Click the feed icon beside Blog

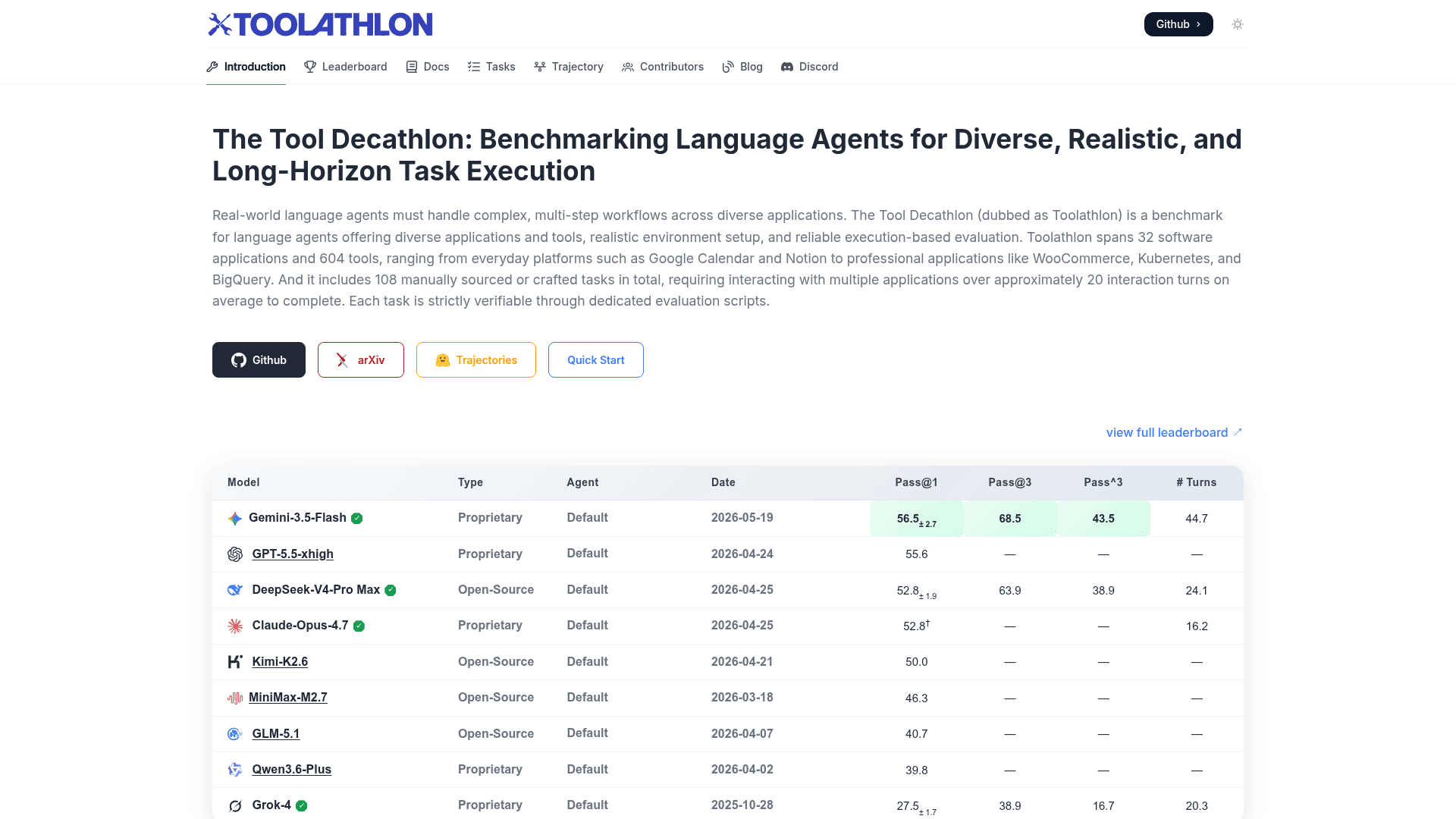pos(728,67)
